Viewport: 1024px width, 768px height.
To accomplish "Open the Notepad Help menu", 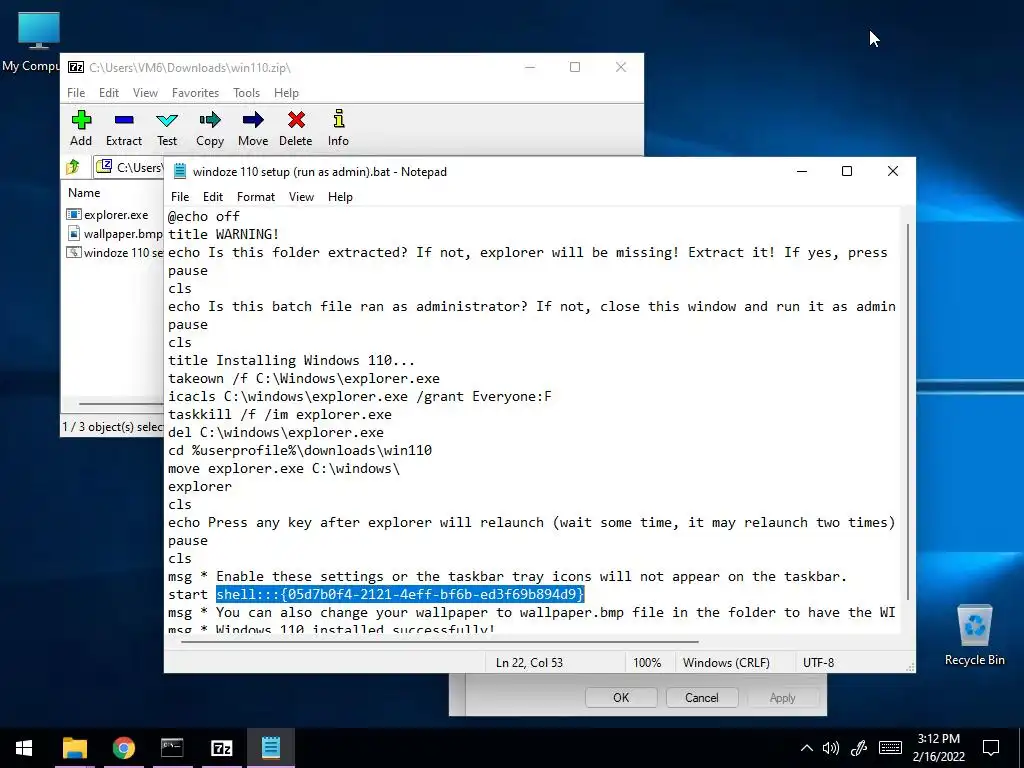I will click(x=340, y=197).
